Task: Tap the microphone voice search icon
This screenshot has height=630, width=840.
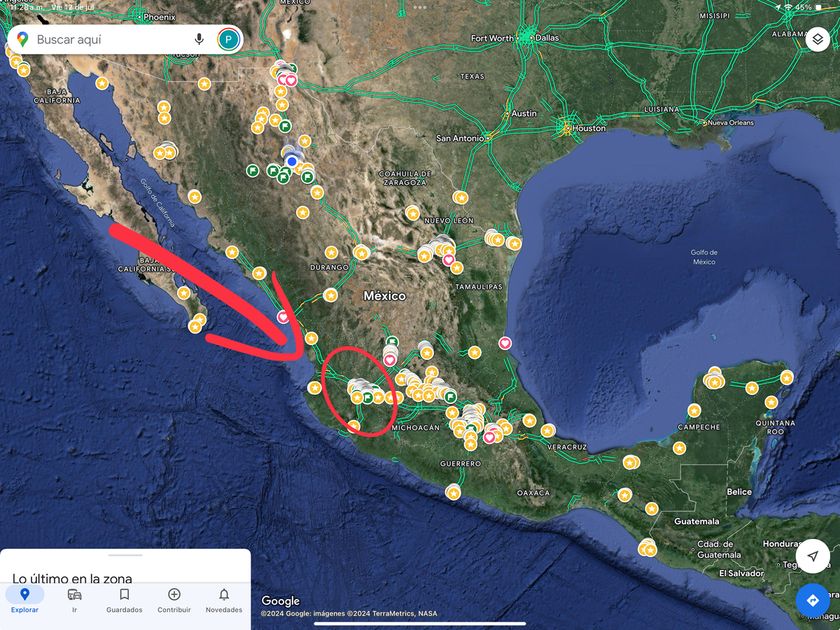Action: 199,39
